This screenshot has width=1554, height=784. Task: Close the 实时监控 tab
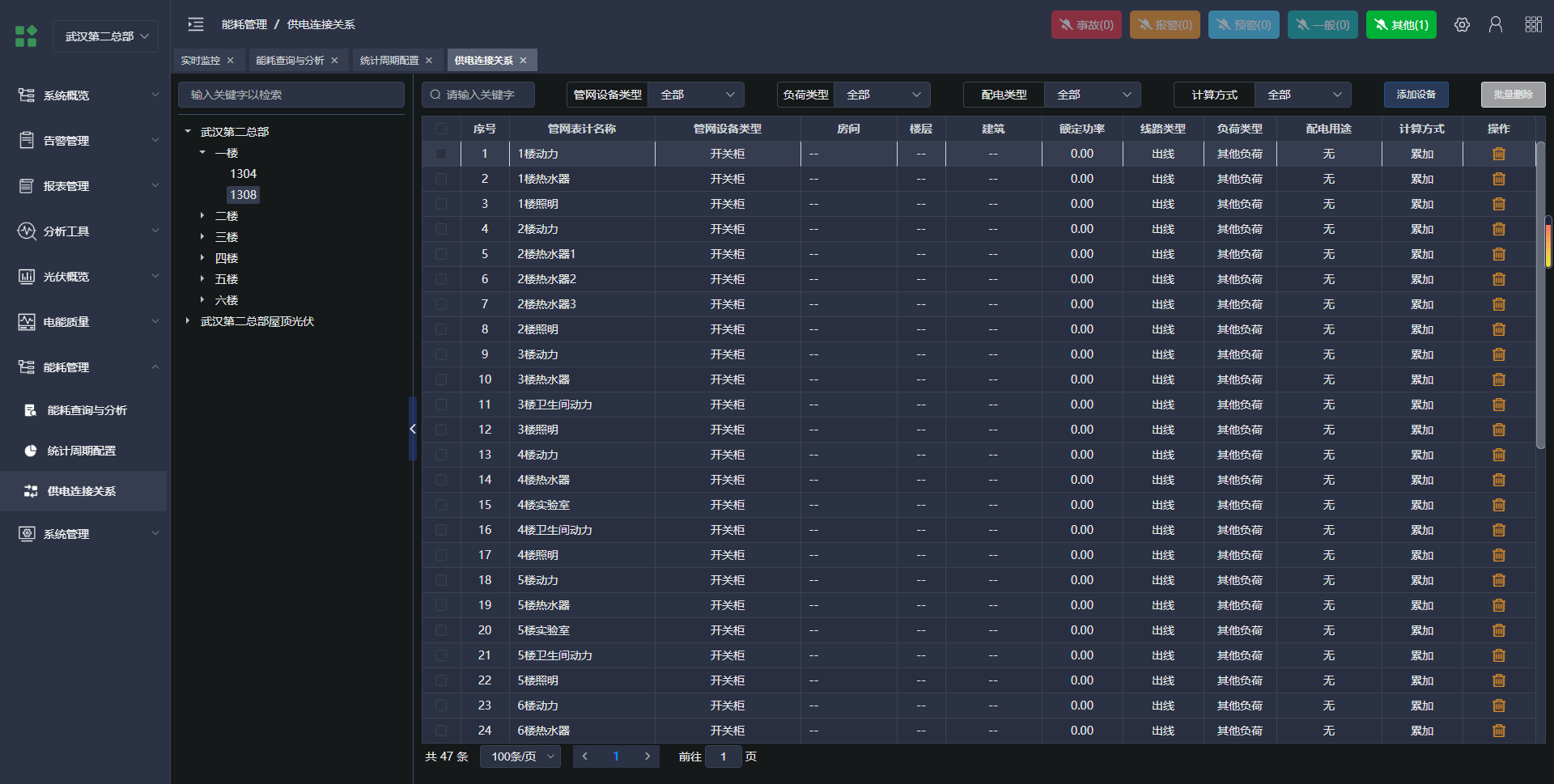(231, 61)
